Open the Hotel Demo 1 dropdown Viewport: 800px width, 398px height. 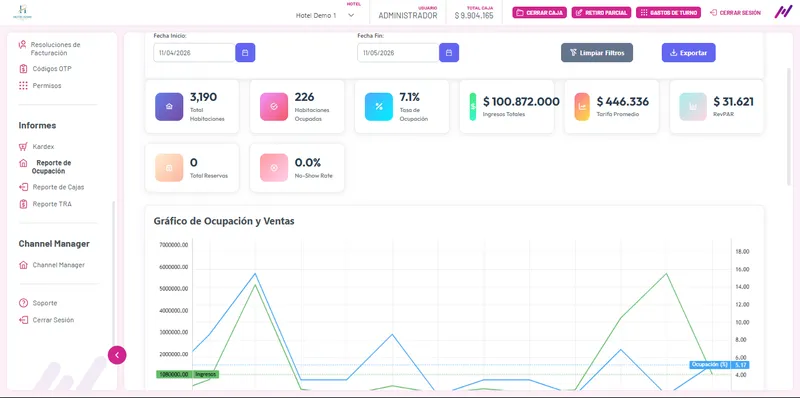(325, 15)
